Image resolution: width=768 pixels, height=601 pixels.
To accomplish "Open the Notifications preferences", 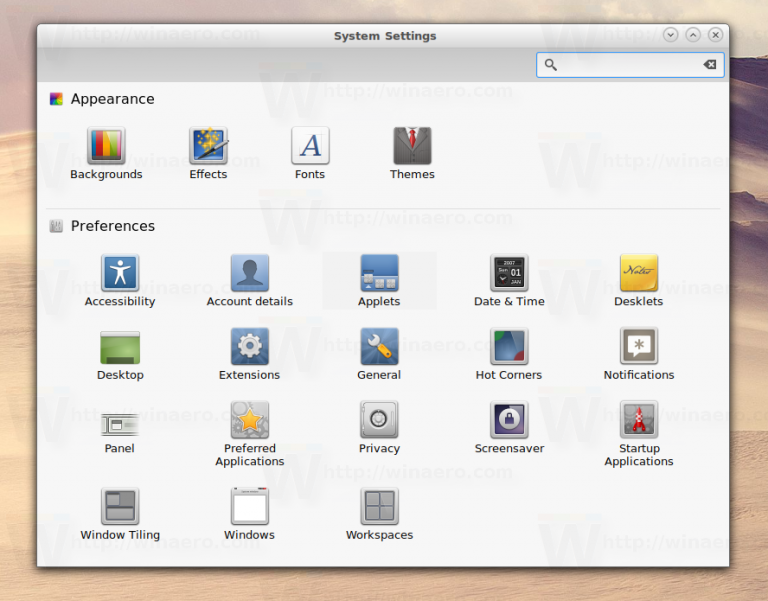I will tap(638, 348).
